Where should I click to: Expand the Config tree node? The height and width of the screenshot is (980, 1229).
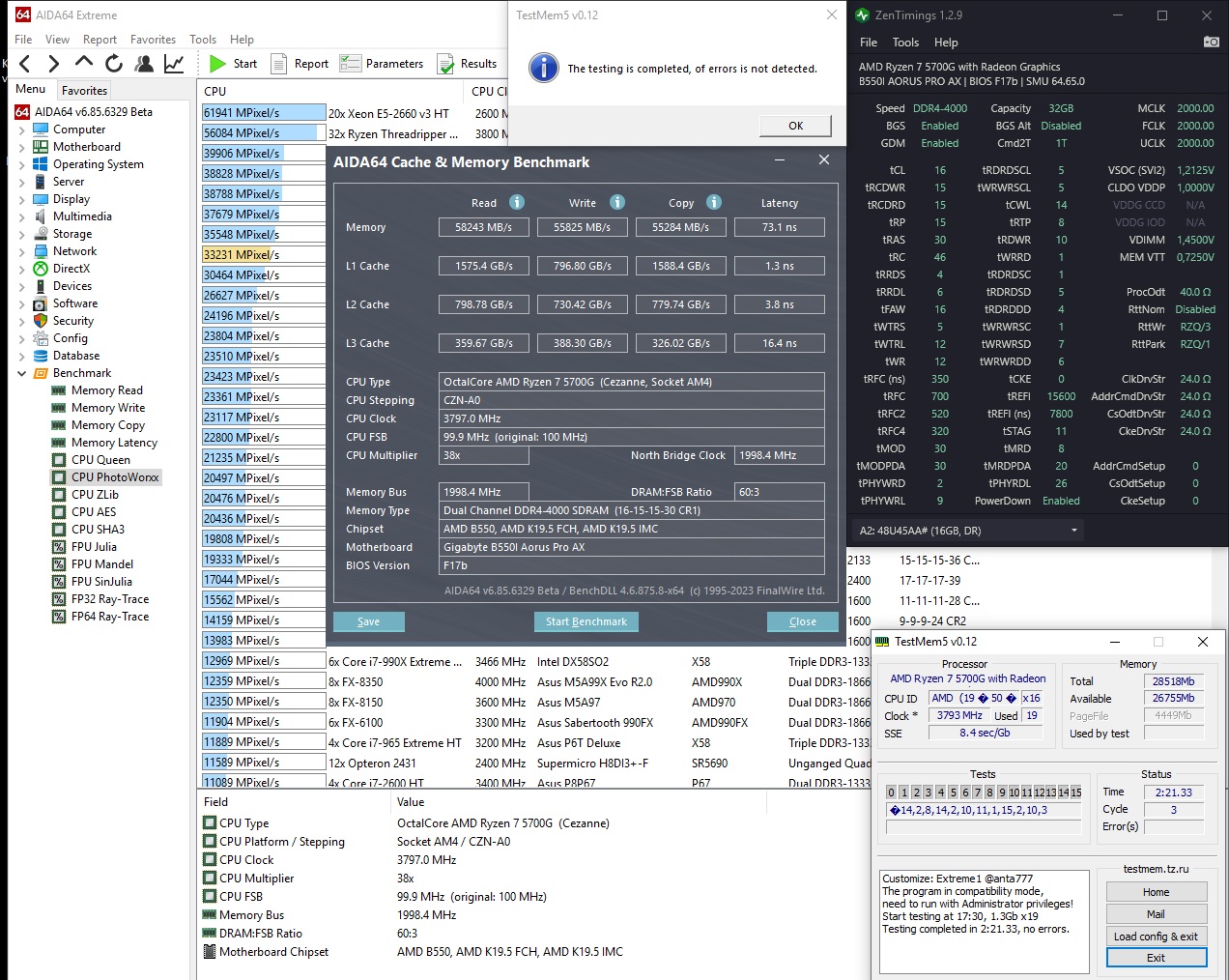click(22, 337)
